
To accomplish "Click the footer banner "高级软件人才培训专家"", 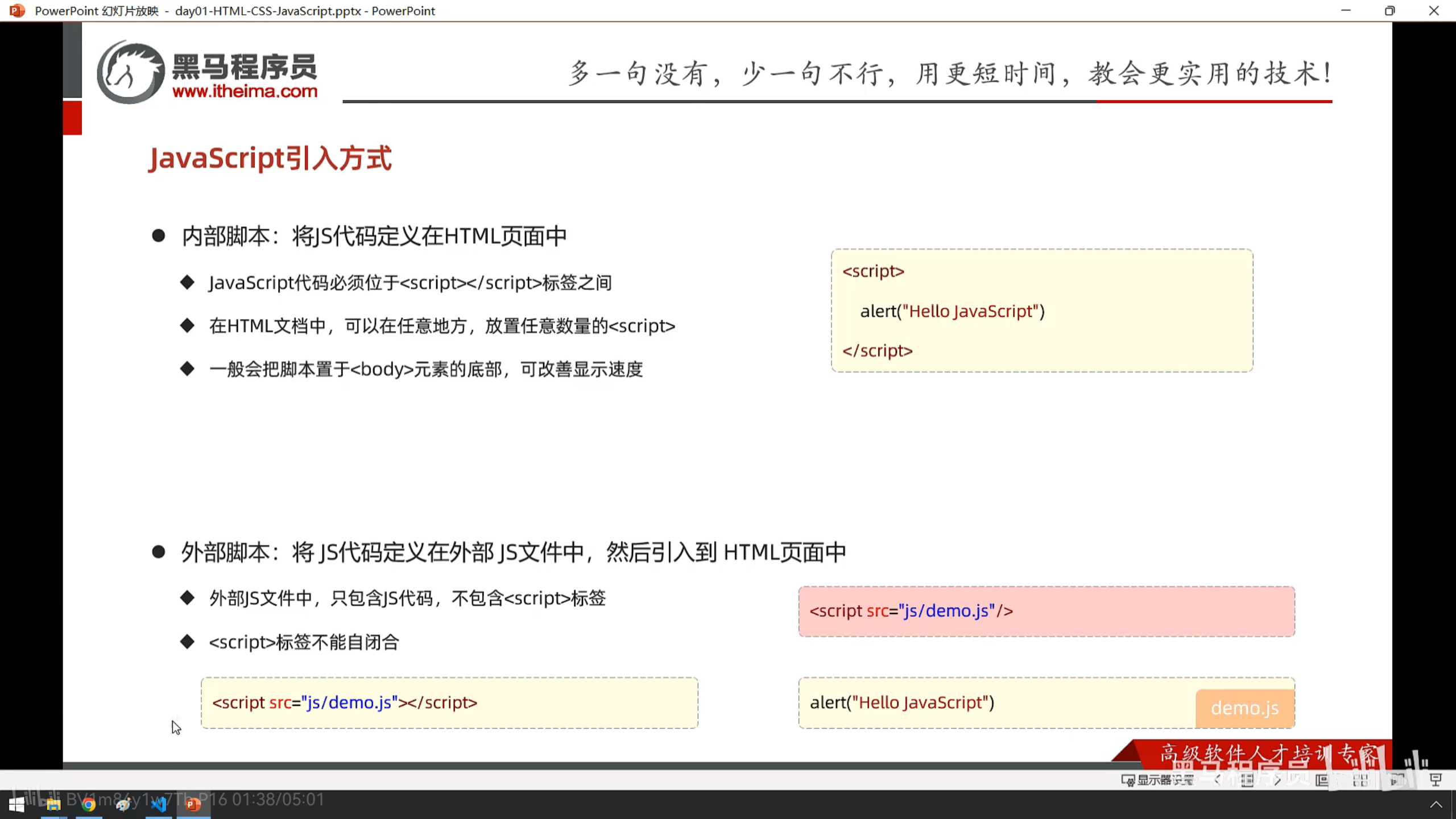I will click(1269, 754).
